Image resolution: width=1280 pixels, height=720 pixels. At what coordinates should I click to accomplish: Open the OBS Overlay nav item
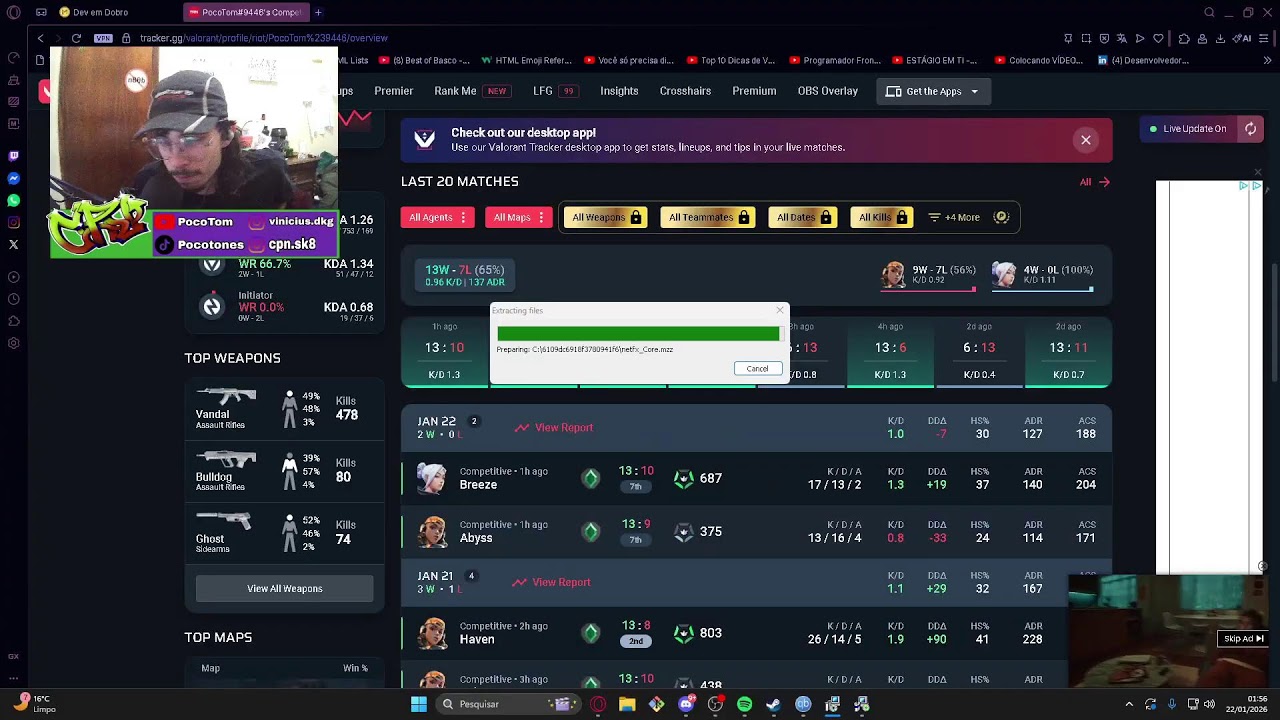click(x=828, y=91)
